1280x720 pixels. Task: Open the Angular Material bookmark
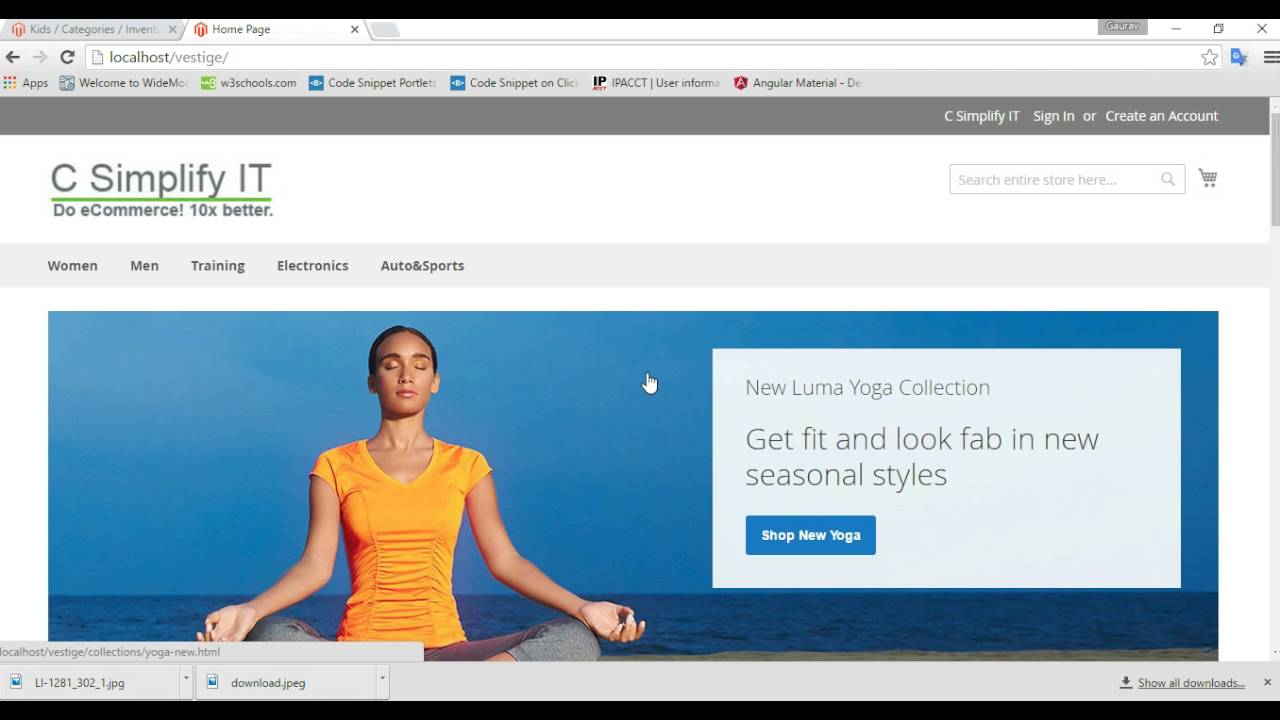coord(797,83)
